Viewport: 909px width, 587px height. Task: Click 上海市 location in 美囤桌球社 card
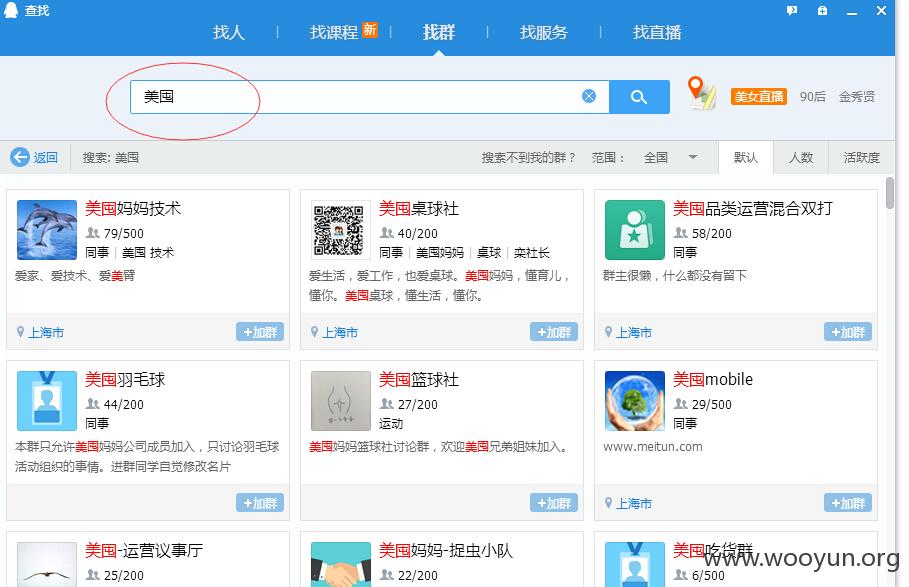(x=340, y=333)
